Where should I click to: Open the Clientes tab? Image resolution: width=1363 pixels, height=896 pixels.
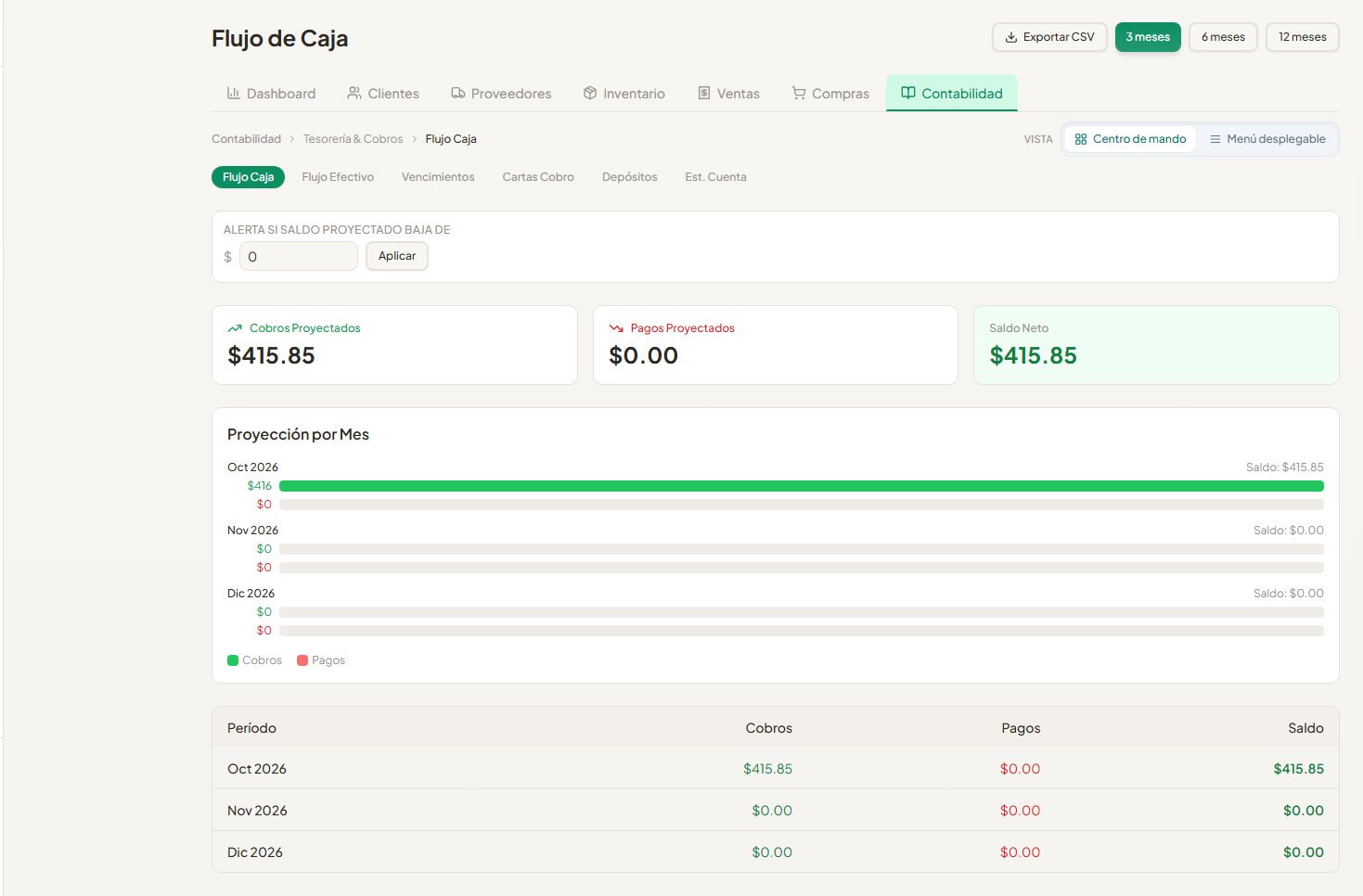click(x=383, y=93)
